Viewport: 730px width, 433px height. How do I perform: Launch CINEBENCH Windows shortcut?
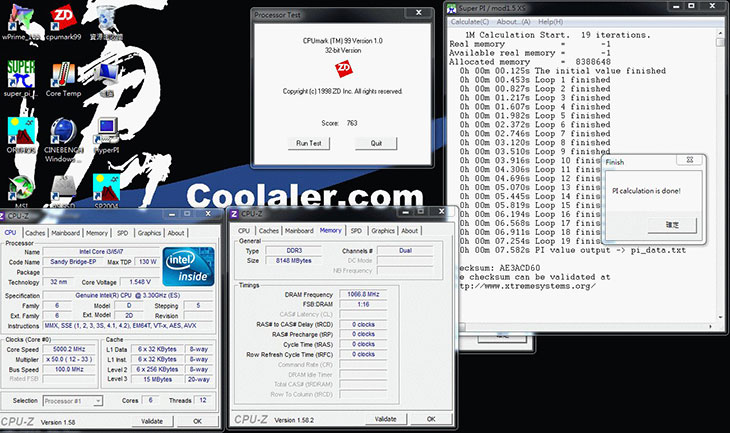[x=63, y=139]
